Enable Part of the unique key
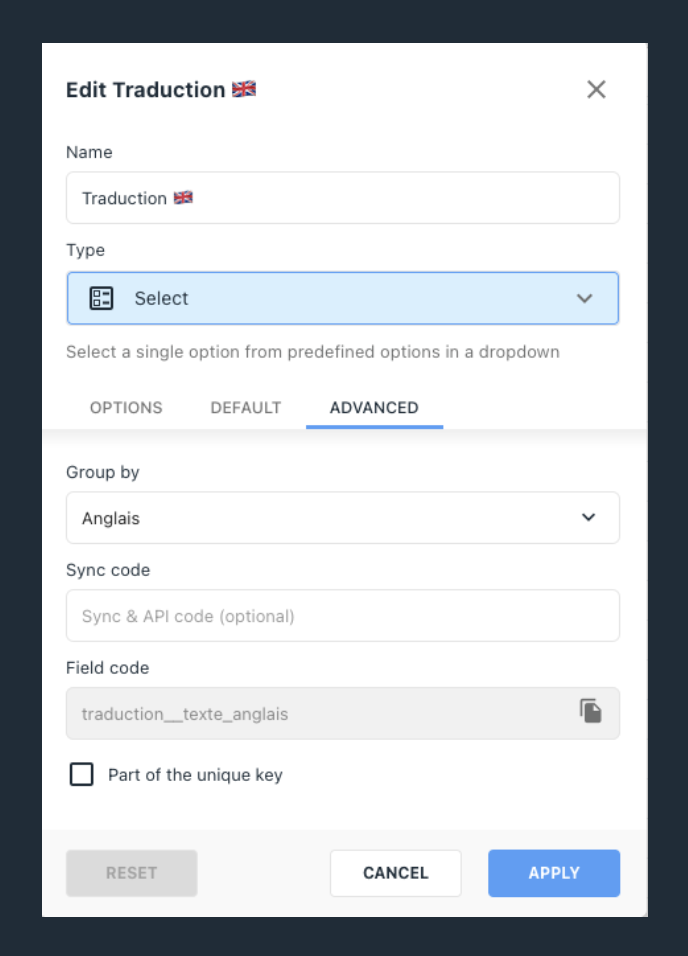688x956 pixels. coord(82,774)
